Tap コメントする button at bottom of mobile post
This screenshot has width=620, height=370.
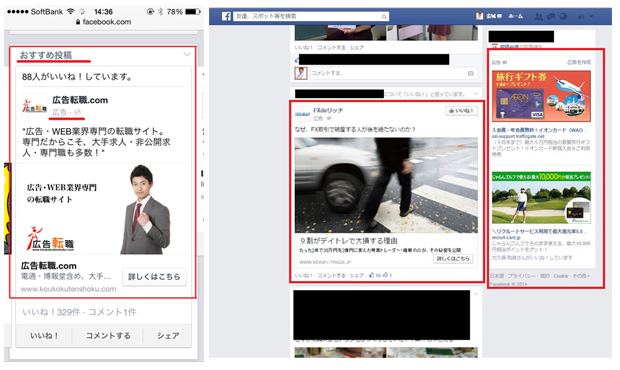click(108, 336)
